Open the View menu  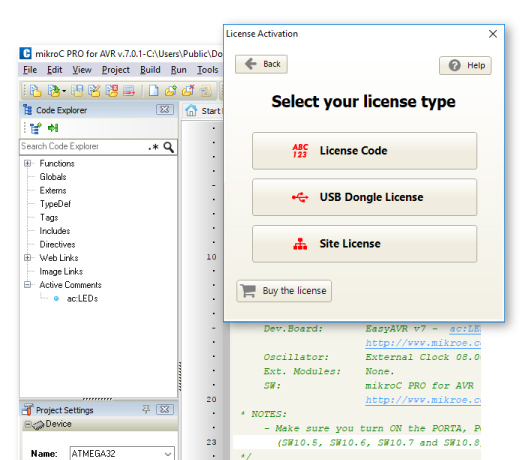click(x=82, y=70)
